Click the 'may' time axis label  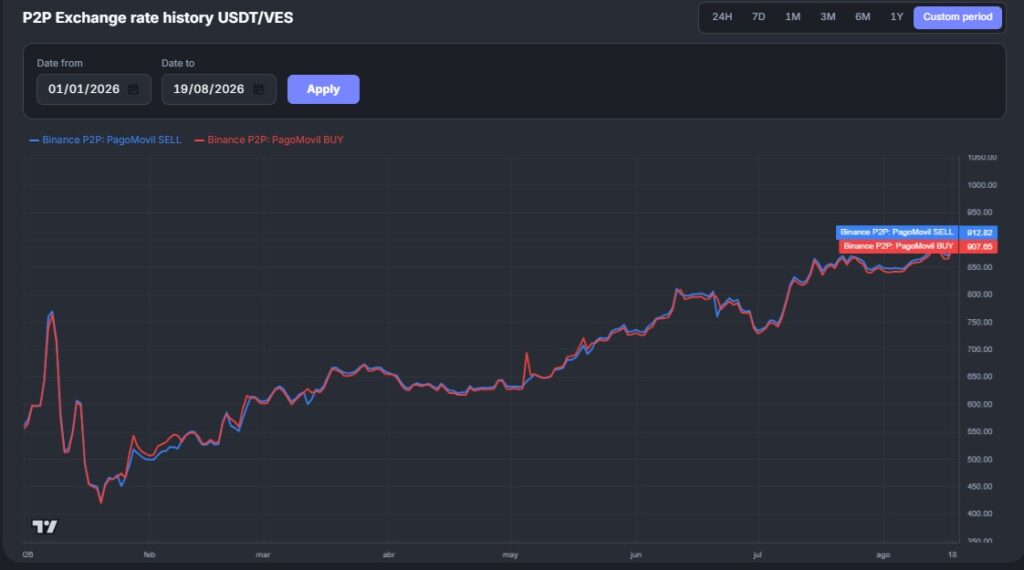510,554
